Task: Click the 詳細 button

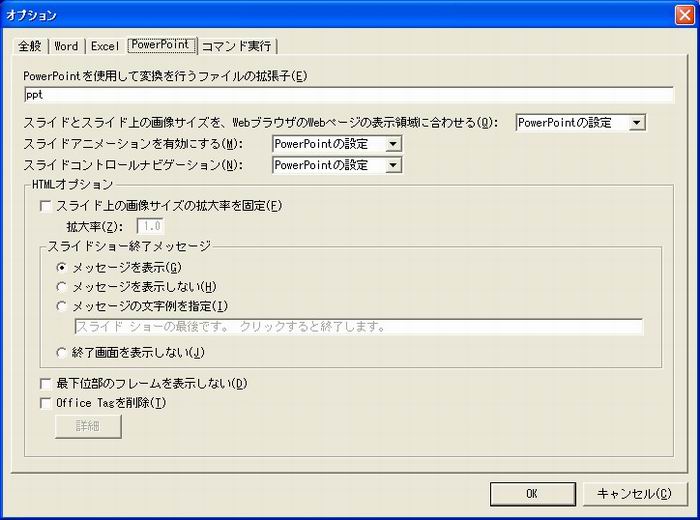Action: click(88, 426)
